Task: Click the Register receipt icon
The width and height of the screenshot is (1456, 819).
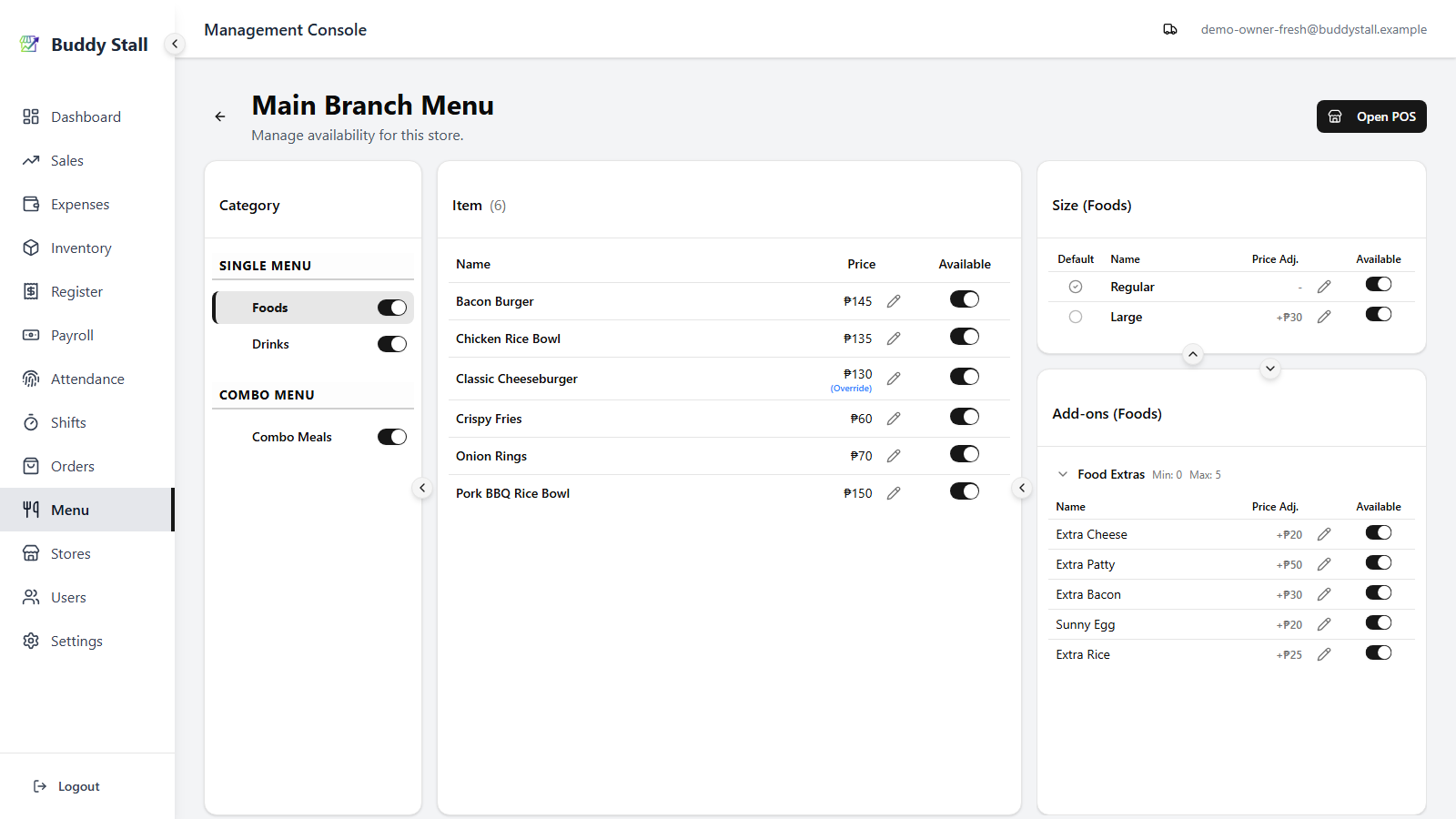Action: [x=31, y=291]
